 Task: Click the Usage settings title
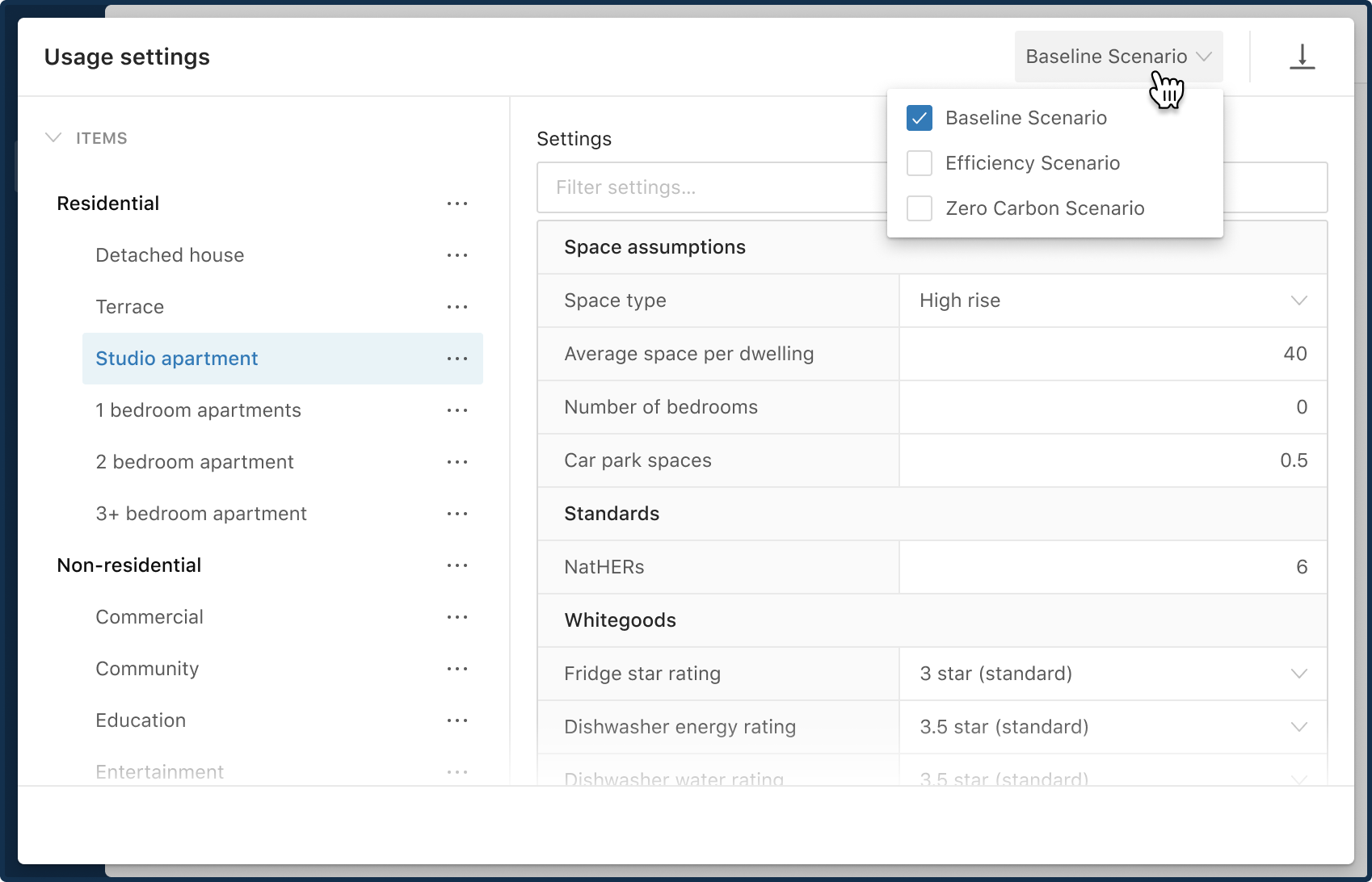127,57
